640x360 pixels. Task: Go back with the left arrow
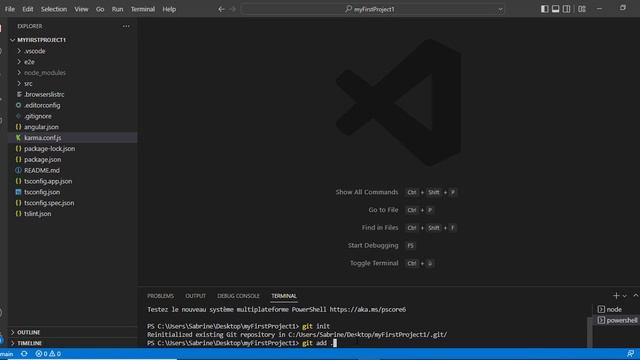(221, 9)
